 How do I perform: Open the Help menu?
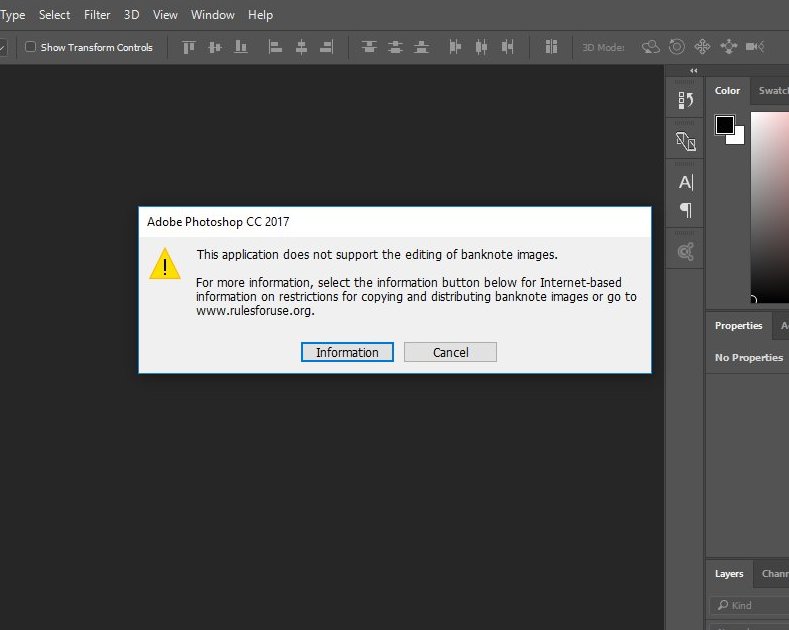click(260, 15)
